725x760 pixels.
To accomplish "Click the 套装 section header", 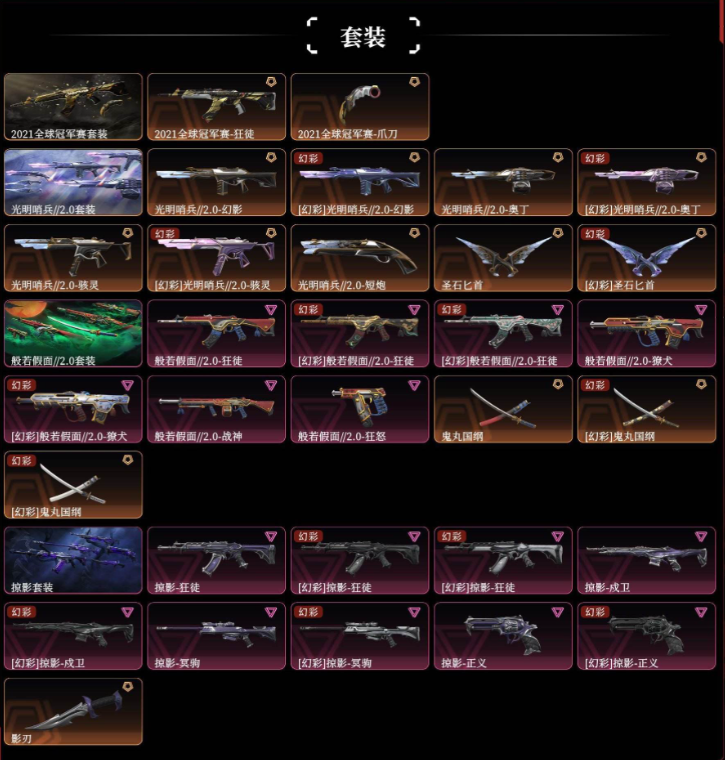I will [x=363, y=37].
